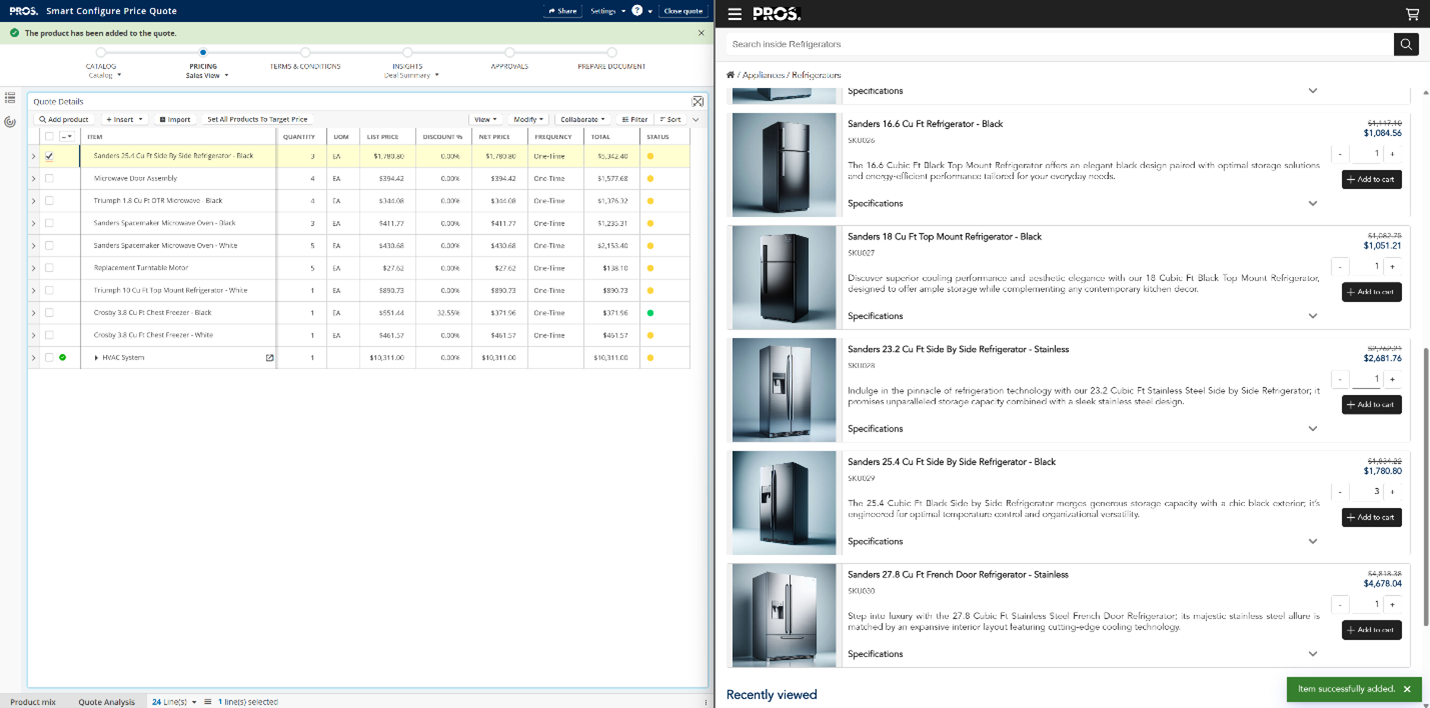Uncheck the Sanders 25.4 Cu Ft row checkbox

49,156
